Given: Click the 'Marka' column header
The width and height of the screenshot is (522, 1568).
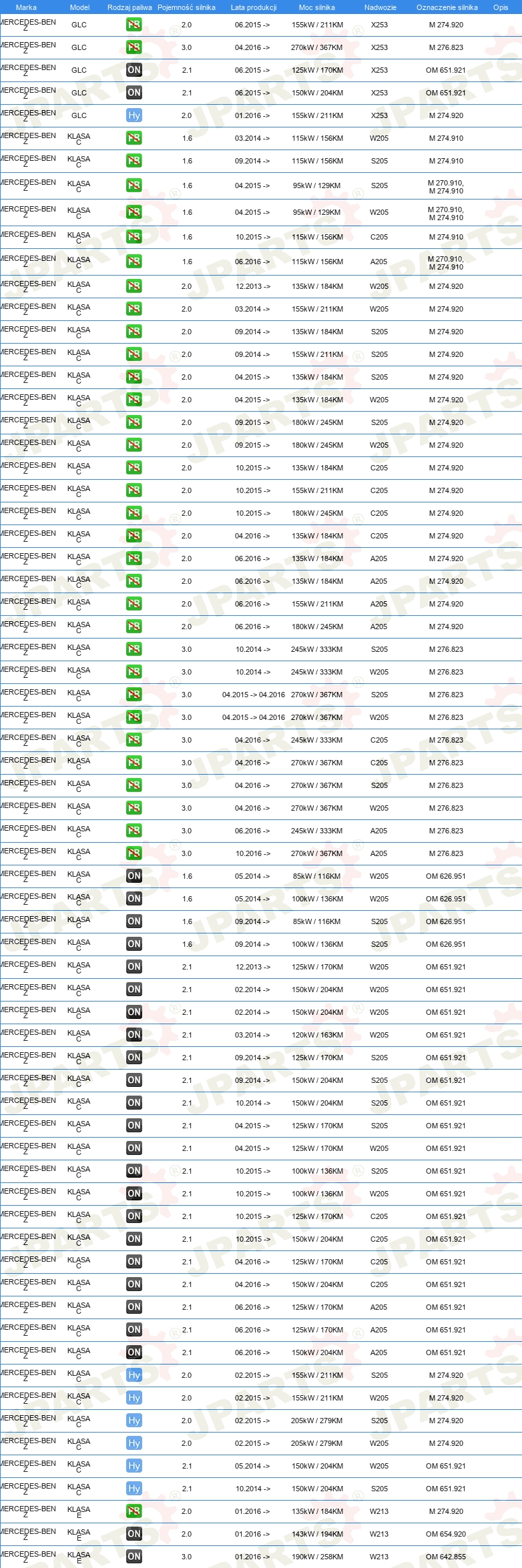Looking at the screenshot, I should tap(26, 7).
